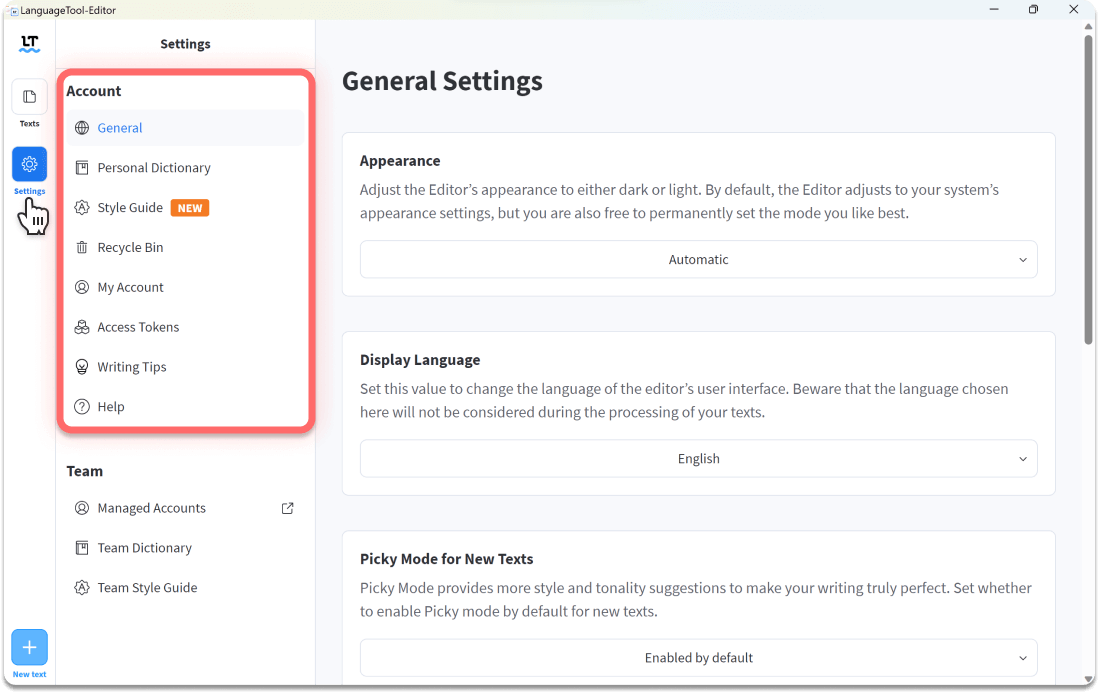The width and height of the screenshot is (1099, 693).
Task: Click the 'LanguageTool-Editor' window title text
Action: 68,11
